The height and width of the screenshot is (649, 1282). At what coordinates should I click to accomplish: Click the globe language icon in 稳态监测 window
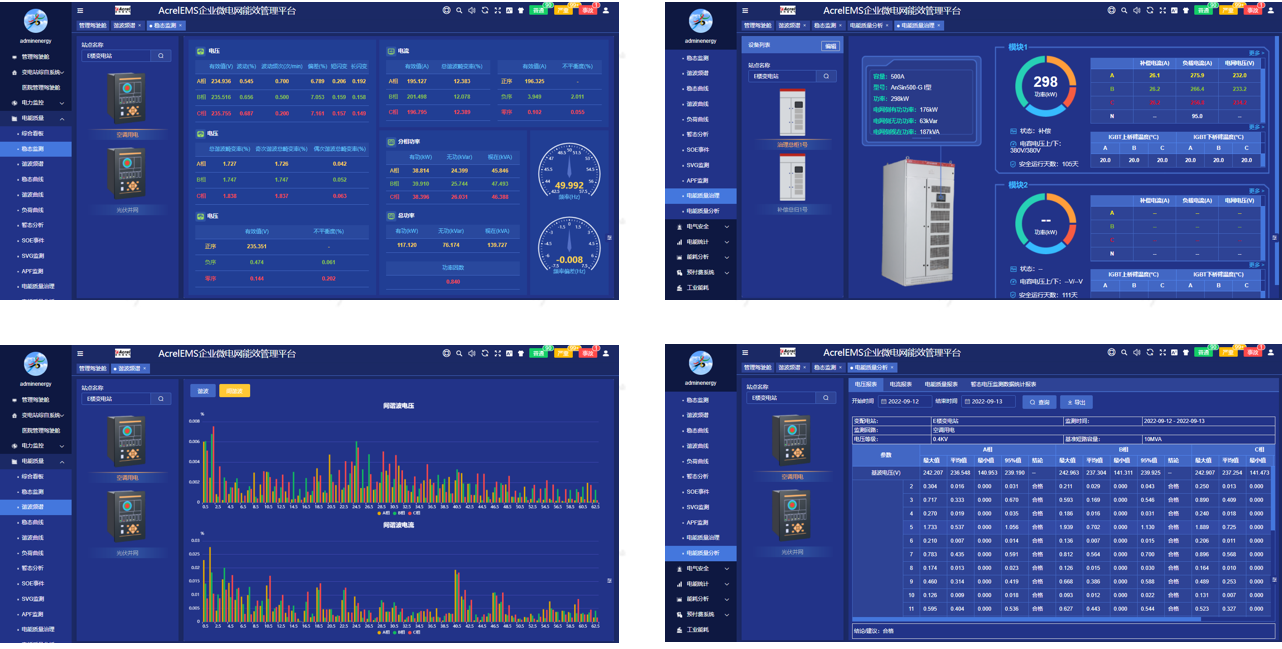[x=446, y=10]
